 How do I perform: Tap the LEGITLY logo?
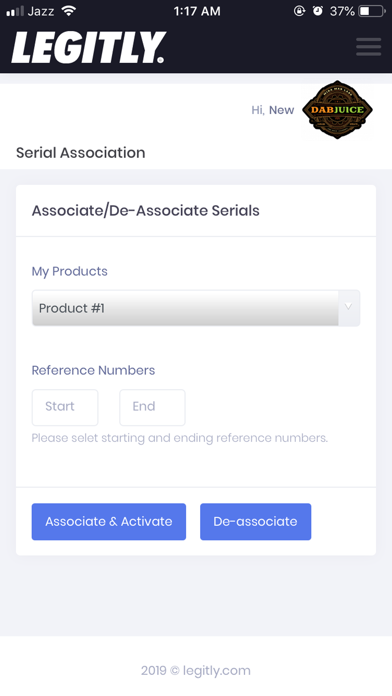point(89,47)
